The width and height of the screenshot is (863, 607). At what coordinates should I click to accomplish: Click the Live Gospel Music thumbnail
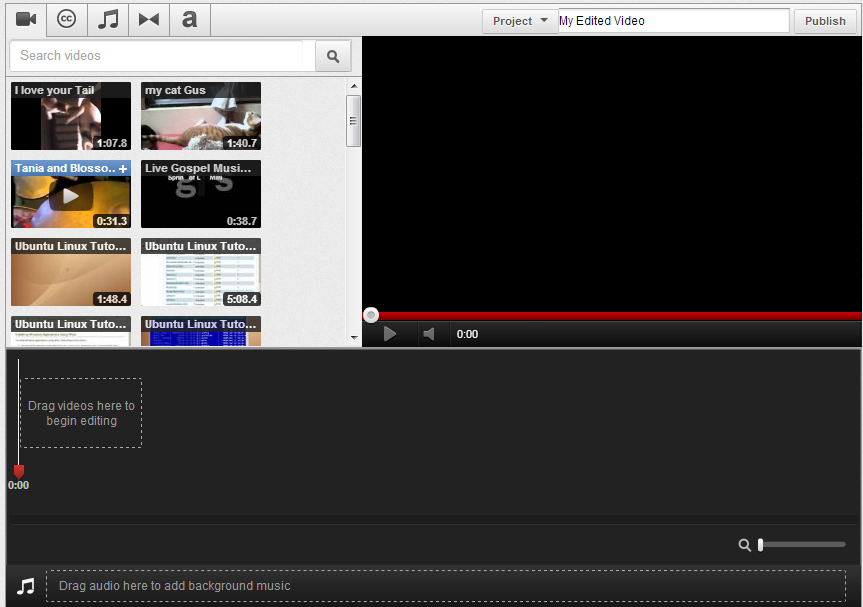click(x=200, y=195)
